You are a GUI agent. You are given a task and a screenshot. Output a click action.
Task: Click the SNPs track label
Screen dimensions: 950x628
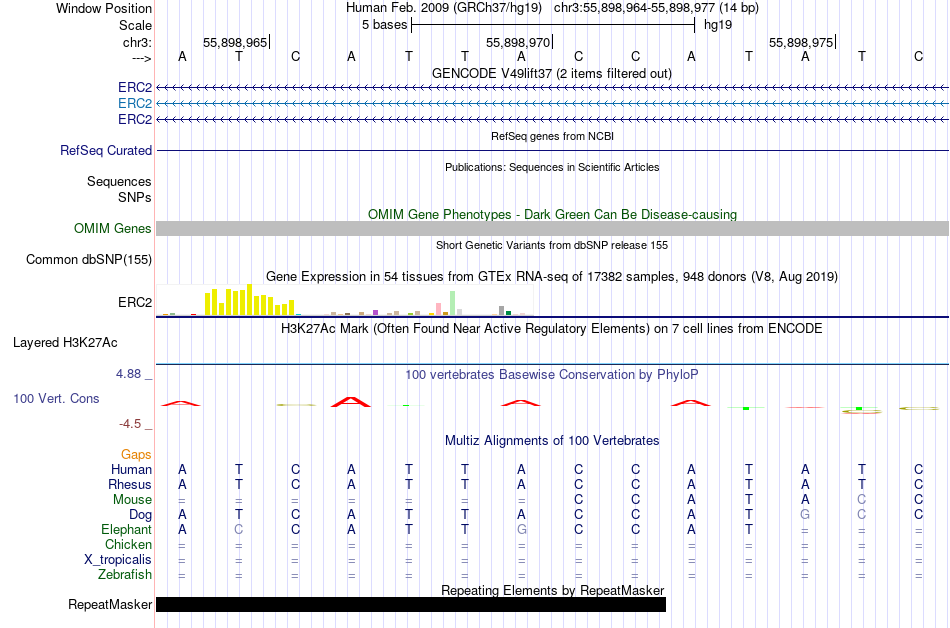pos(135,197)
